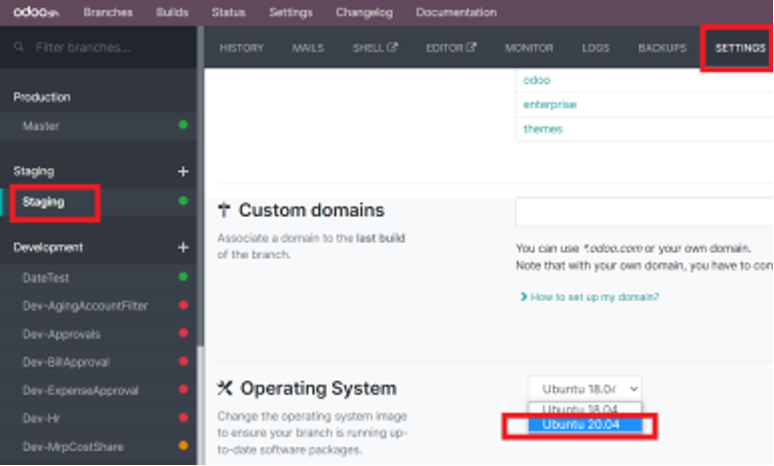
Task: Choose Ubuntu 20.04 option in list
Action: (x=585, y=425)
